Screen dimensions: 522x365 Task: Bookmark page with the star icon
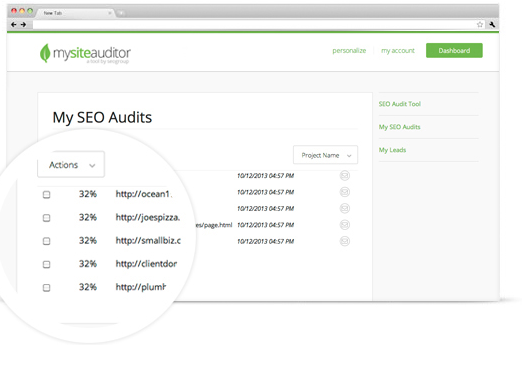pos(480,24)
